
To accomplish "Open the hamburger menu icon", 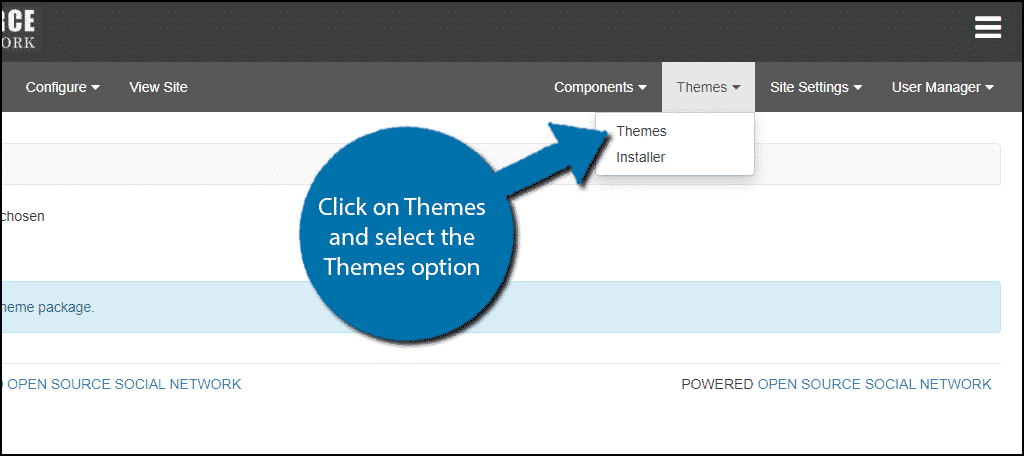I will click(987, 27).
